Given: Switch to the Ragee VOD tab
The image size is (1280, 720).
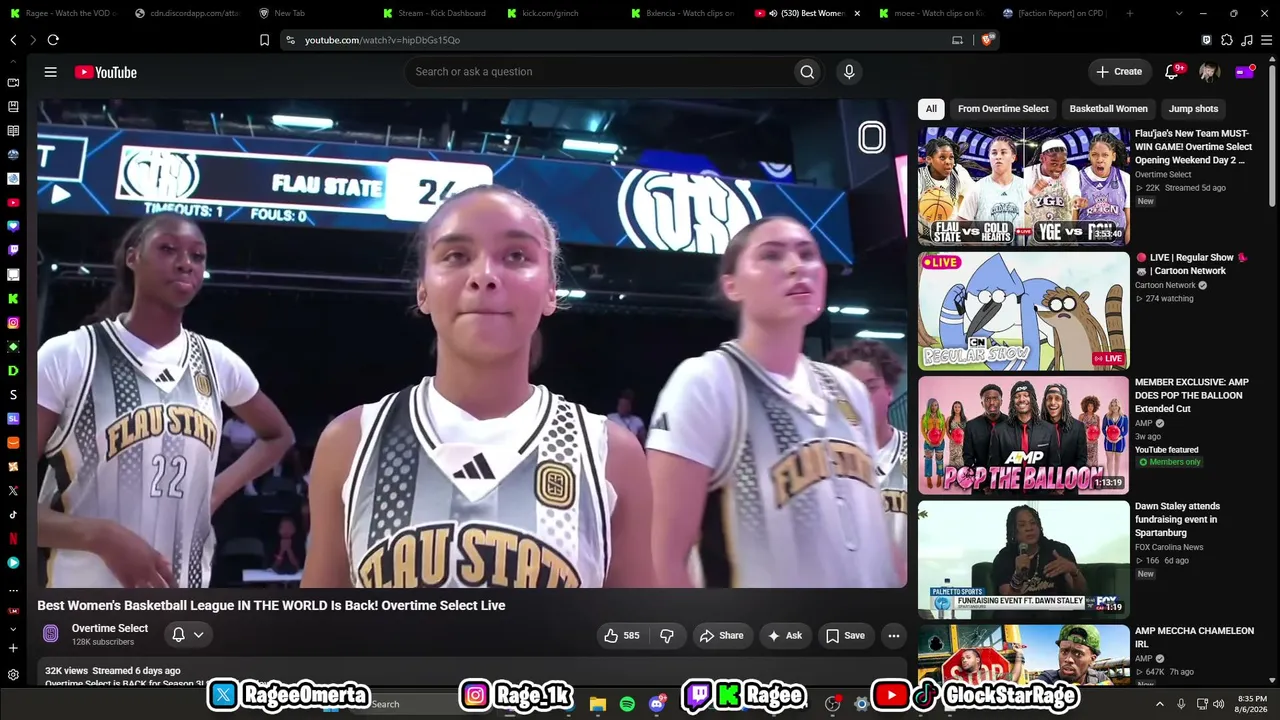Looking at the screenshot, I should tap(62, 13).
